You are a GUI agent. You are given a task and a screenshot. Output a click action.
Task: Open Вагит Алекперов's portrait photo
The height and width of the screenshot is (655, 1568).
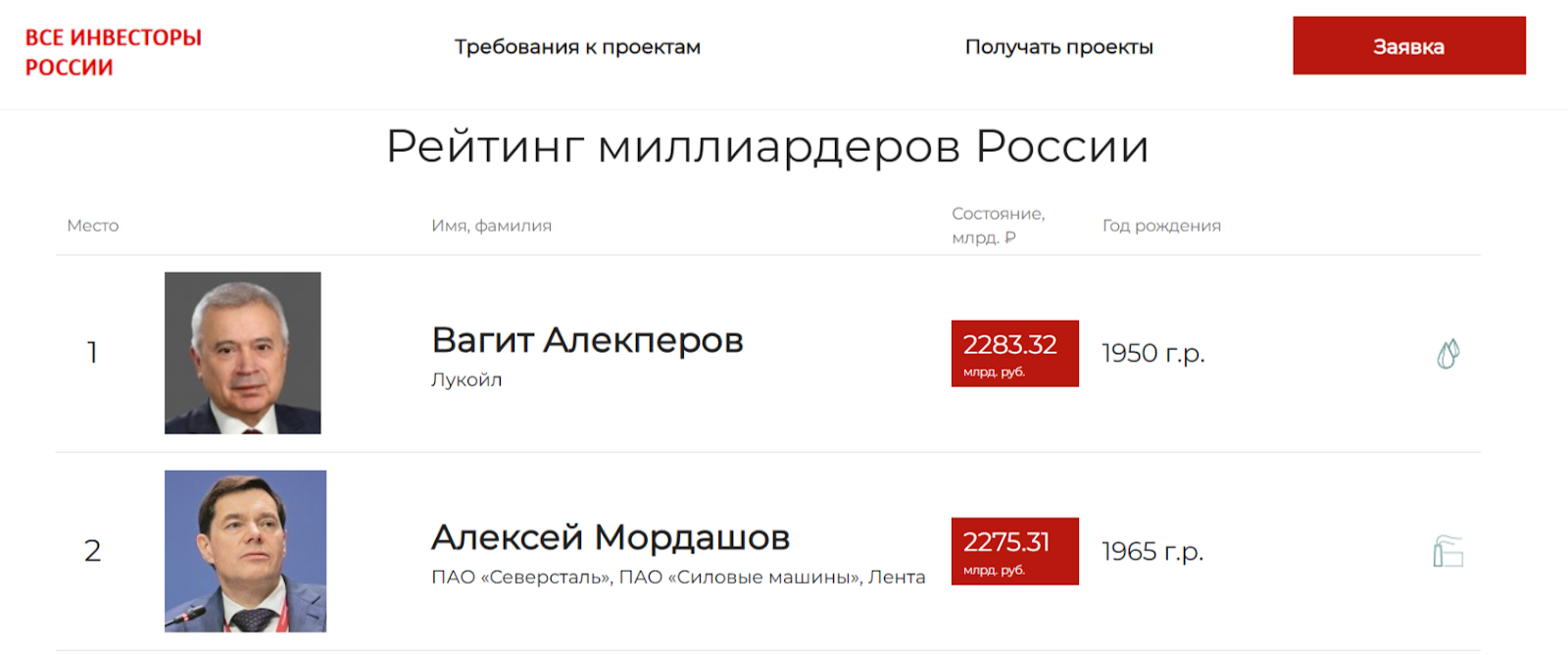pos(243,353)
